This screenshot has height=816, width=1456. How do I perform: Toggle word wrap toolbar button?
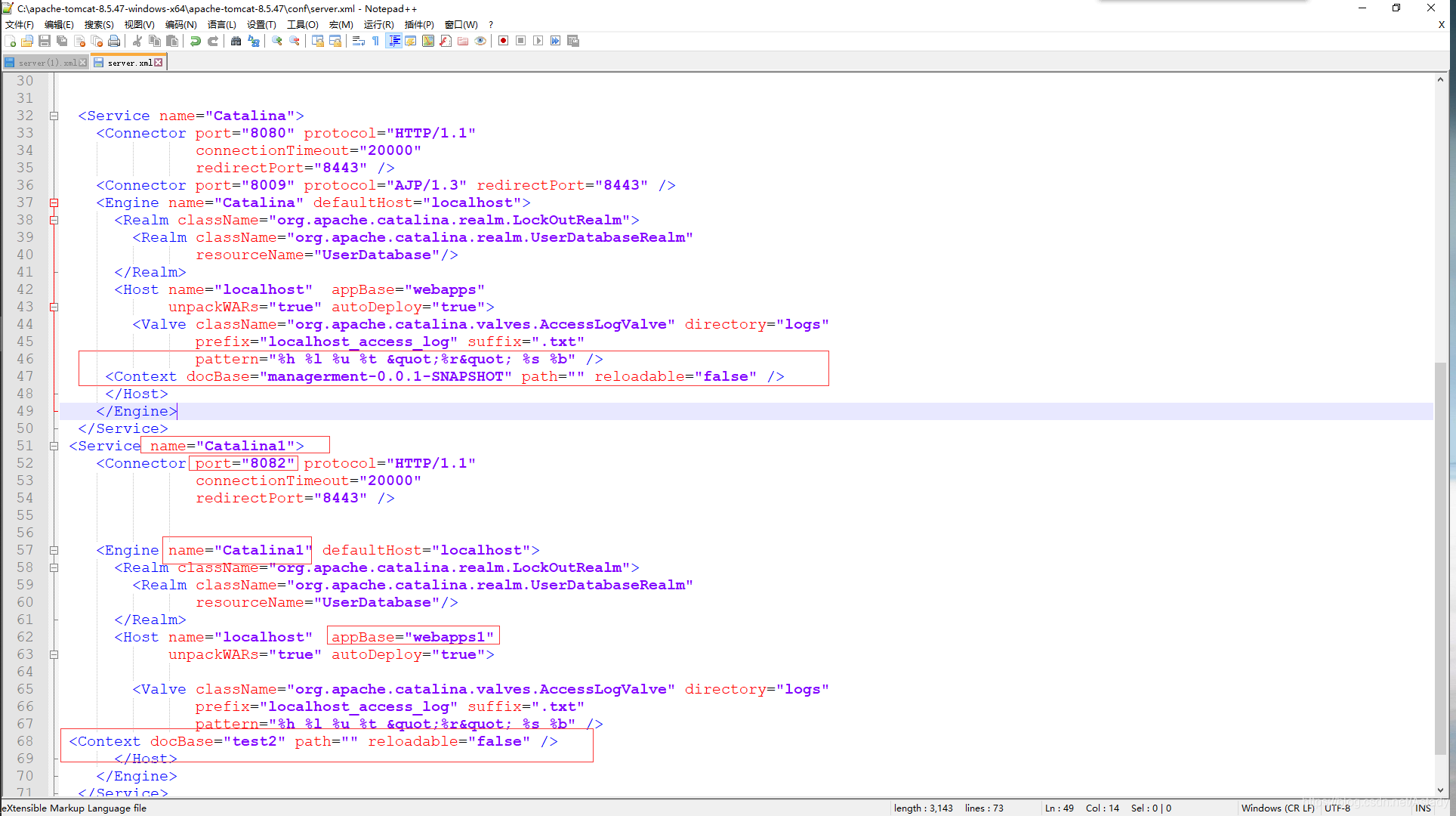(x=359, y=41)
